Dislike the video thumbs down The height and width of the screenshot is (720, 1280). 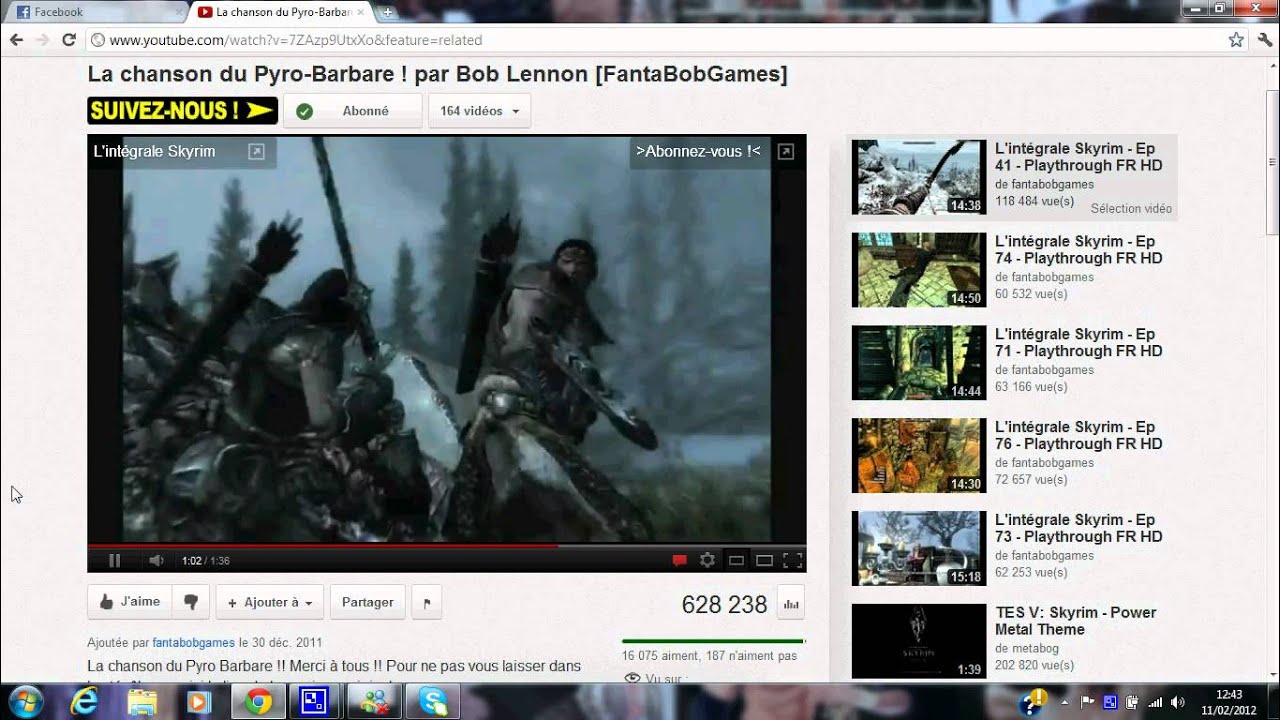tap(191, 602)
